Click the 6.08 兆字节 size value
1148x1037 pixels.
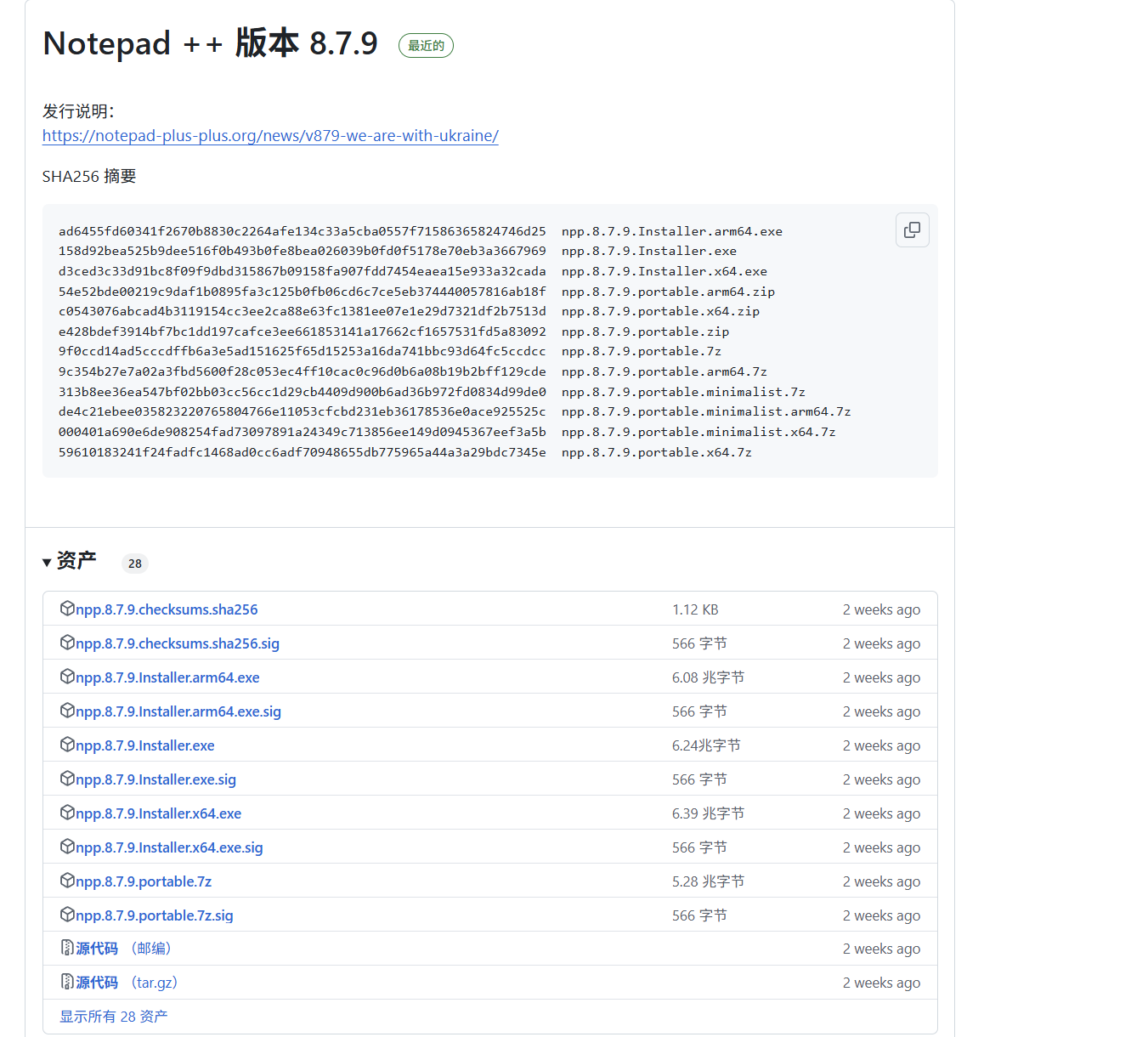pyautogui.click(x=708, y=677)
